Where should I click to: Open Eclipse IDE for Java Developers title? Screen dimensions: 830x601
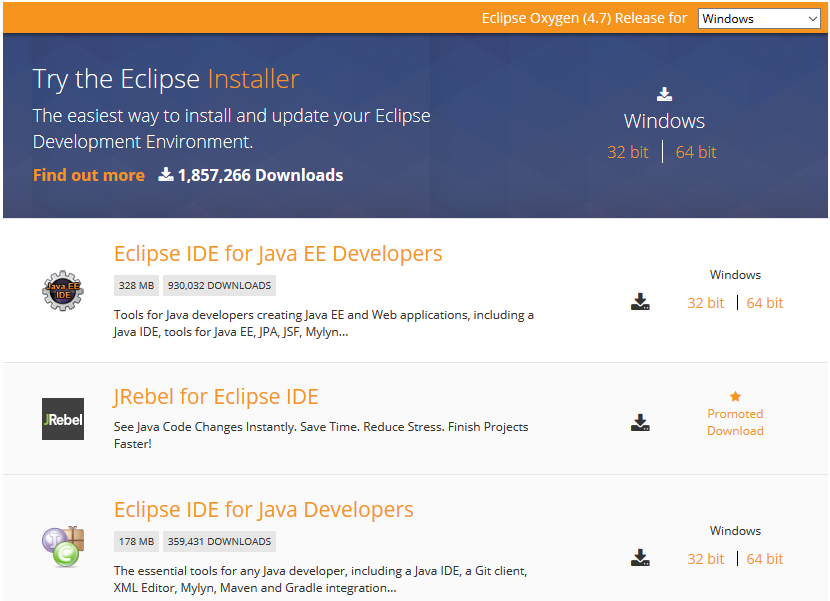(x=264, y=509)
